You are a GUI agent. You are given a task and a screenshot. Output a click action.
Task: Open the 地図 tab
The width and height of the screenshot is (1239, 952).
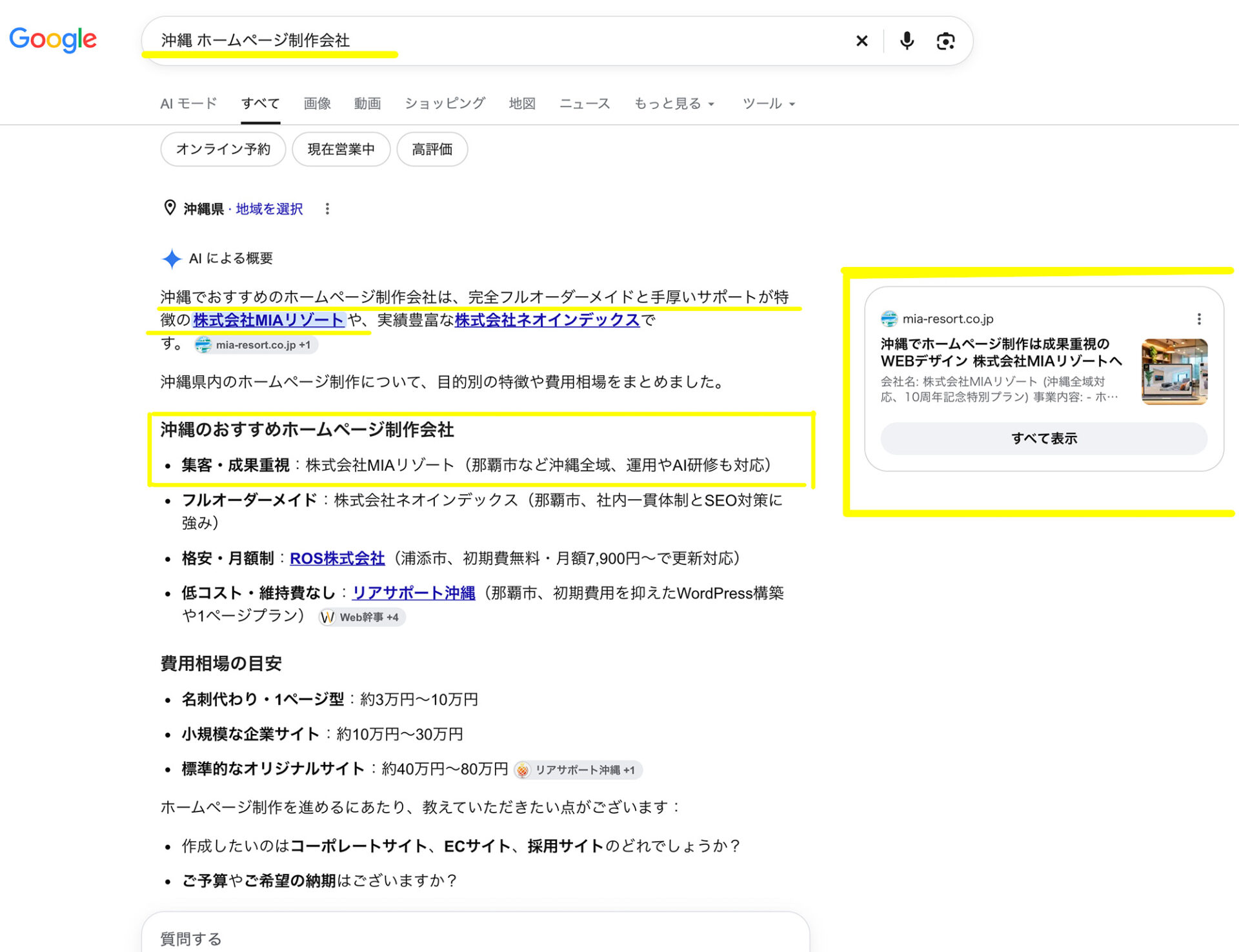coord(522,103)
